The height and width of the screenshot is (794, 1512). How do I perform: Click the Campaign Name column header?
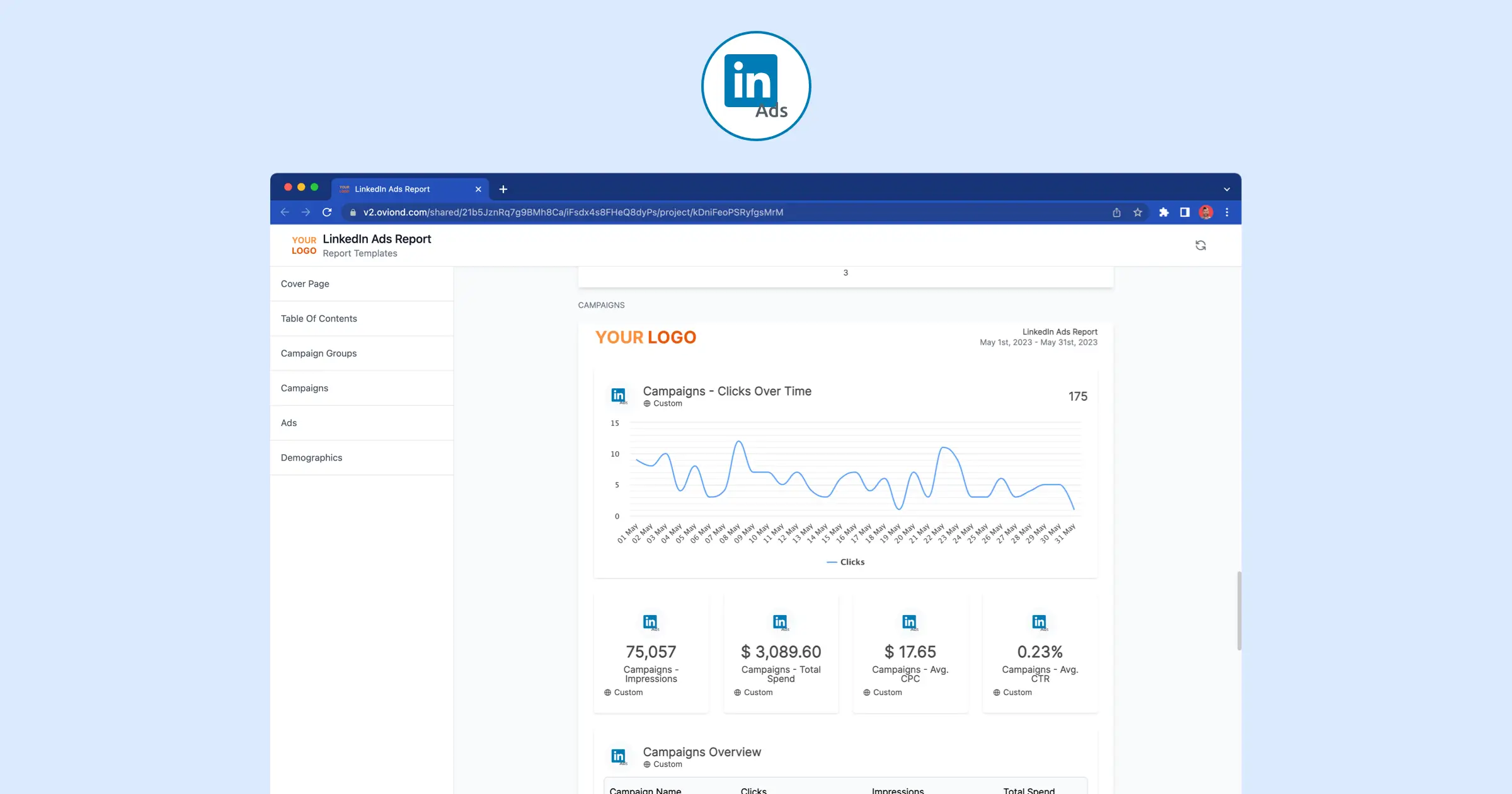point(645,790)
